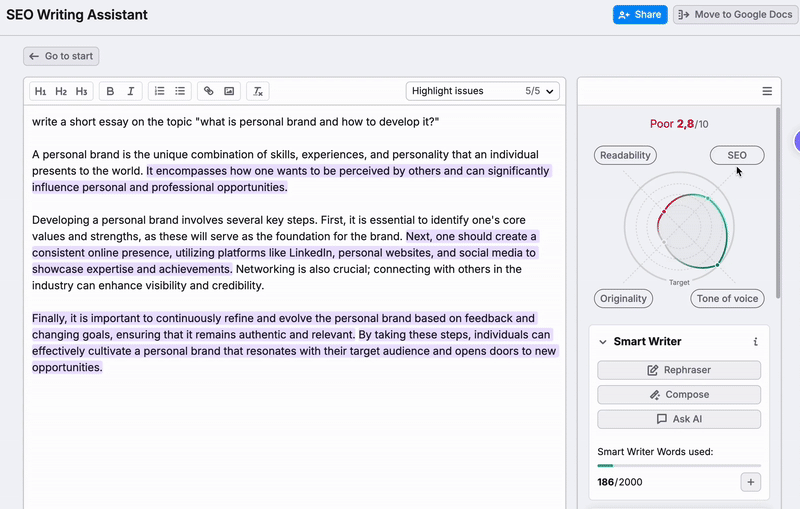Apply Heading 1 formatting
The image size is (800, 509).
click(40, 91)
